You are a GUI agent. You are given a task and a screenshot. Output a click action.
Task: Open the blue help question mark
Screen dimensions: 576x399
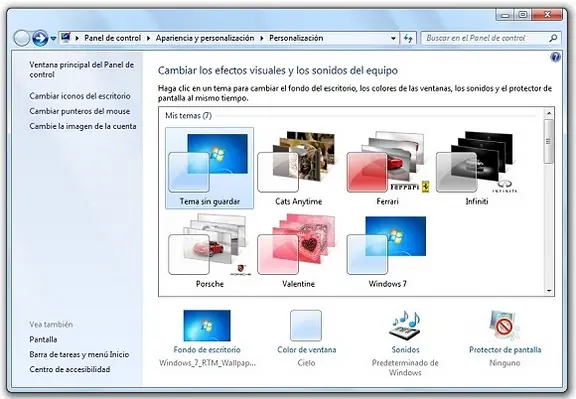pyautogui.click(x=555, y=57)
